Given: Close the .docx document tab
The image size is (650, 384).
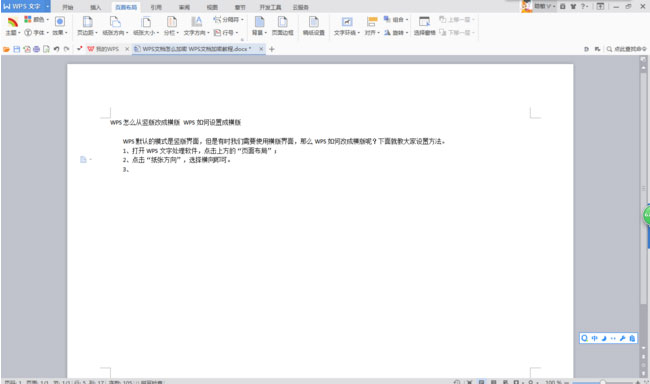Looking at the screenshot, I should tap(261, 49).
